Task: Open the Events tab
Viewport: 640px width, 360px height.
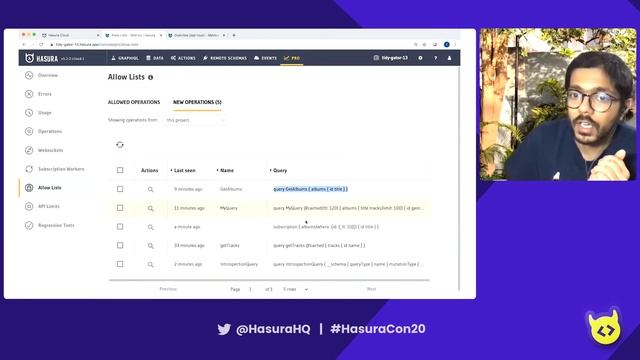Action: (265, 58)
